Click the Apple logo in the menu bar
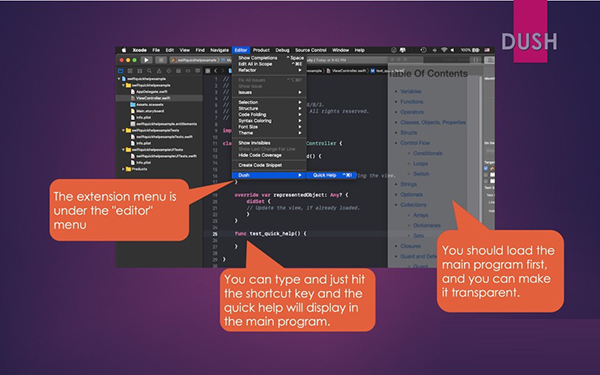The height and width of the screenshot is (375, 600). (x=124, y=50)
